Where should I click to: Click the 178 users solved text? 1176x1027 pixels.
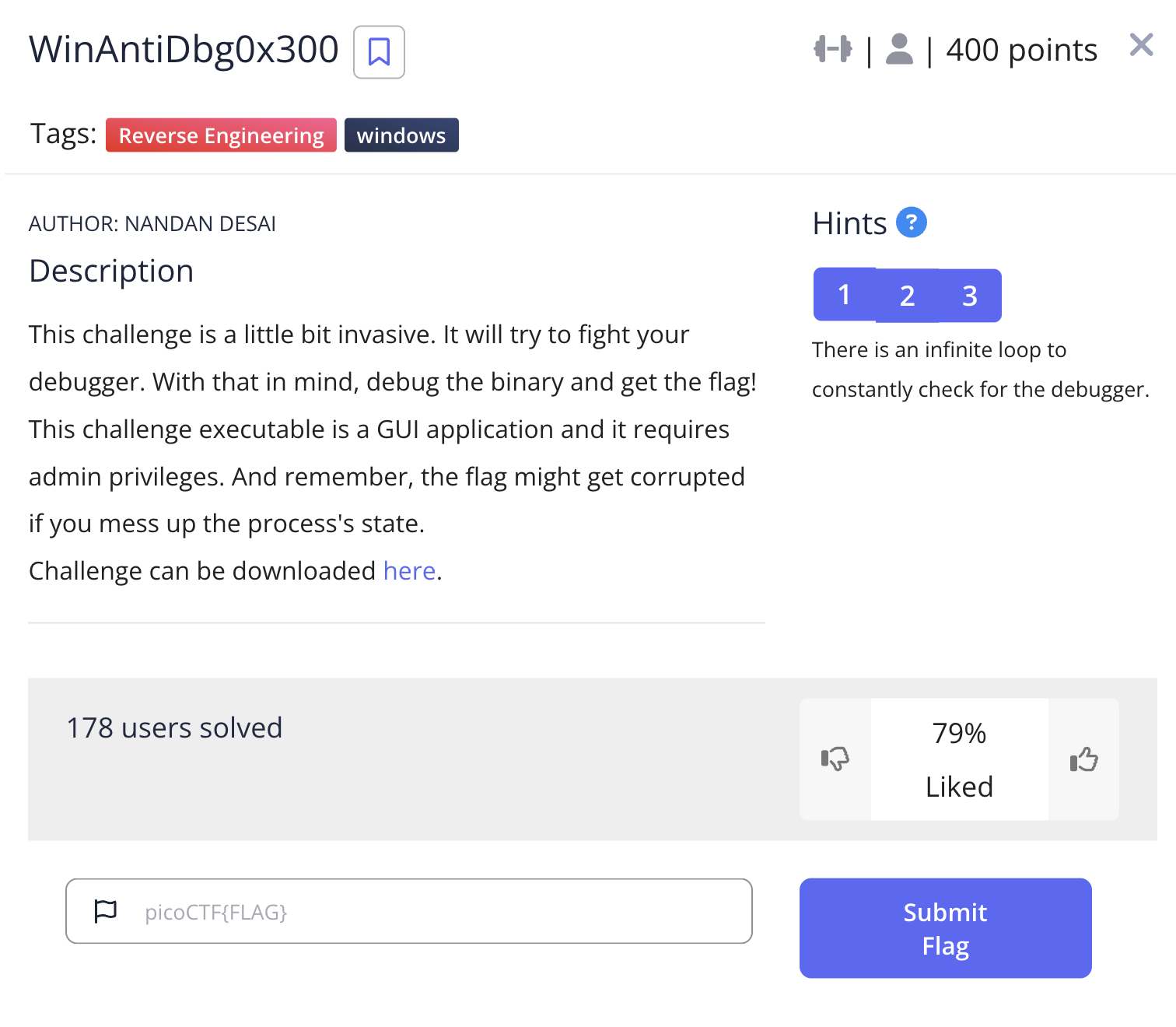pos(175,728)
